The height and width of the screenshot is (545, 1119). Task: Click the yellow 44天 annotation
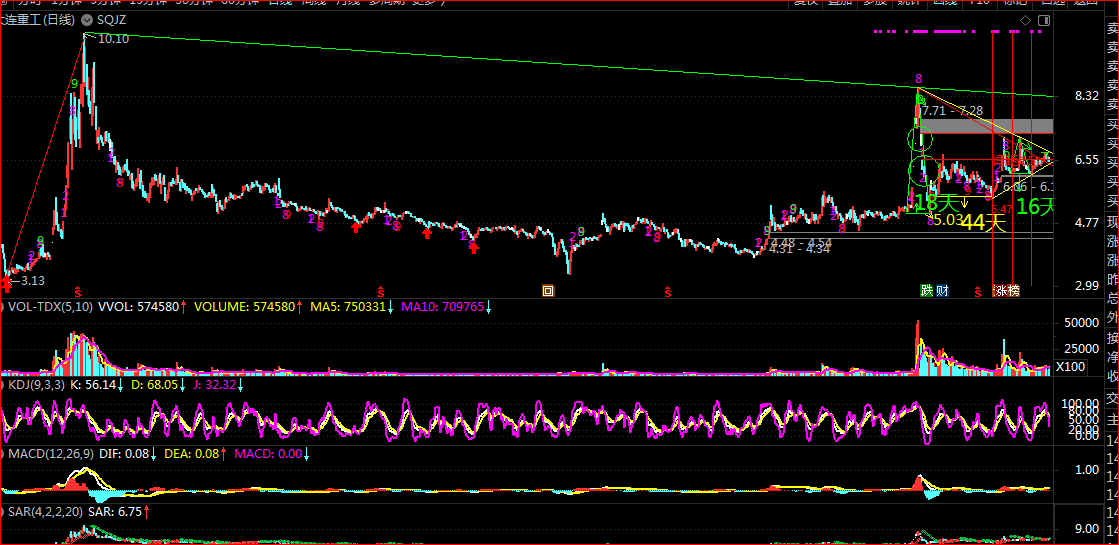click(x=983, y=223)
